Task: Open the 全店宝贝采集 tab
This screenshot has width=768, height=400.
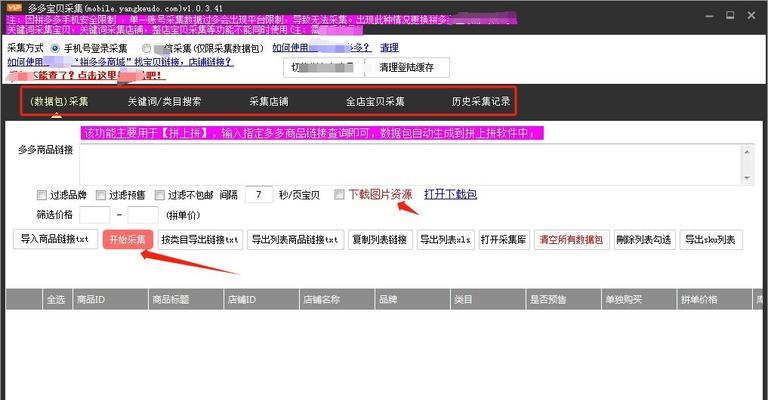Action: [x=375, y=101]
